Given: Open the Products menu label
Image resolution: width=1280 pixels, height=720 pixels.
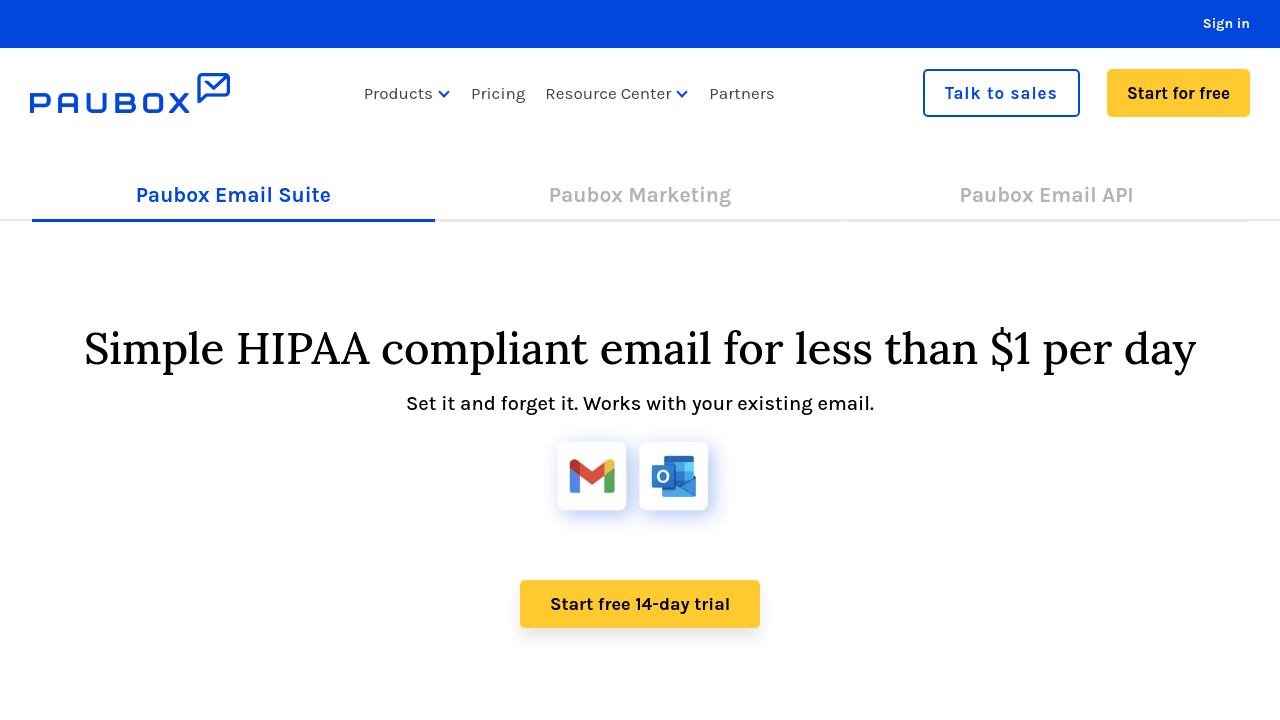Looking at the screenshot, I should click(x=398, y=94).
